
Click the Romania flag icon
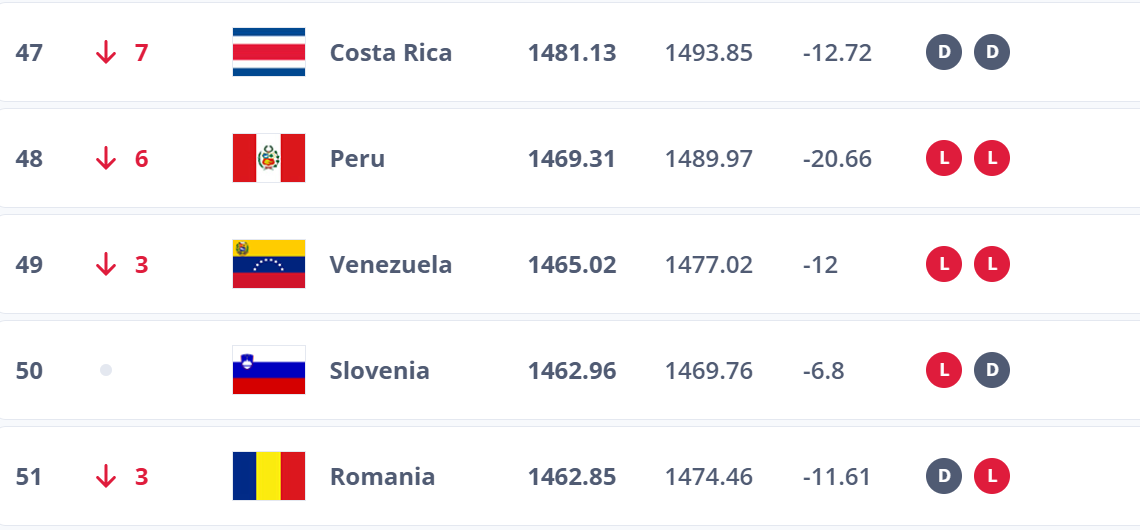268,476
